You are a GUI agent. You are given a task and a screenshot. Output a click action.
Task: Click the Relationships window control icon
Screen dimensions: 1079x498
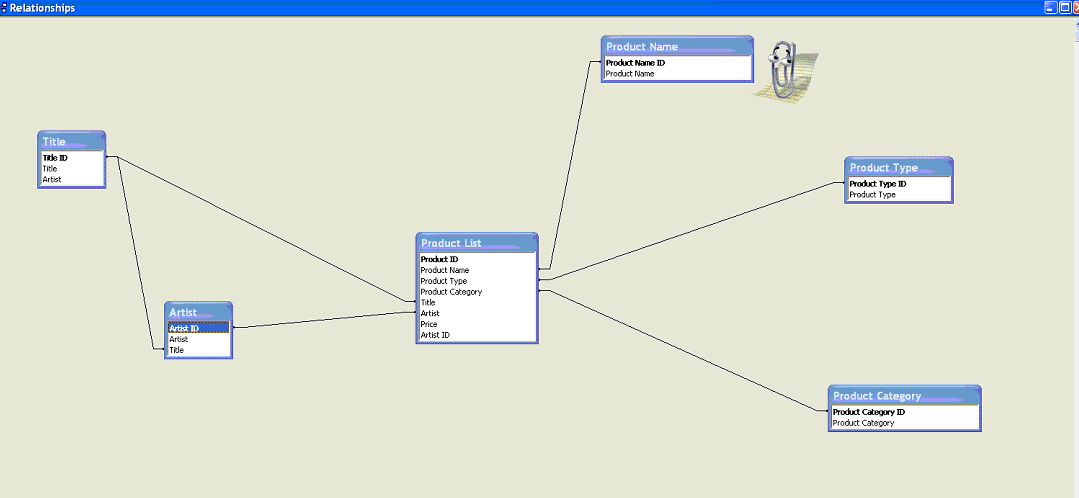(x=3, y=8)
